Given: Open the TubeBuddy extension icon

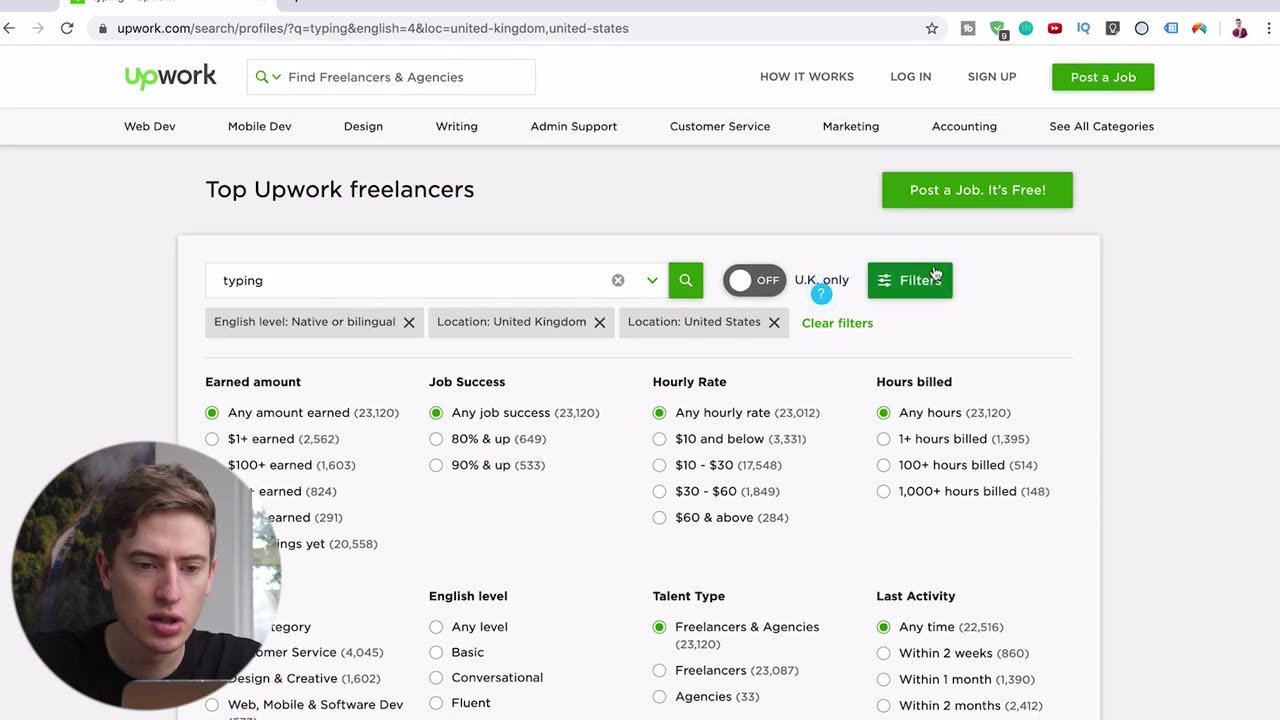Looking at the screenshot, I should click(968, 28).
